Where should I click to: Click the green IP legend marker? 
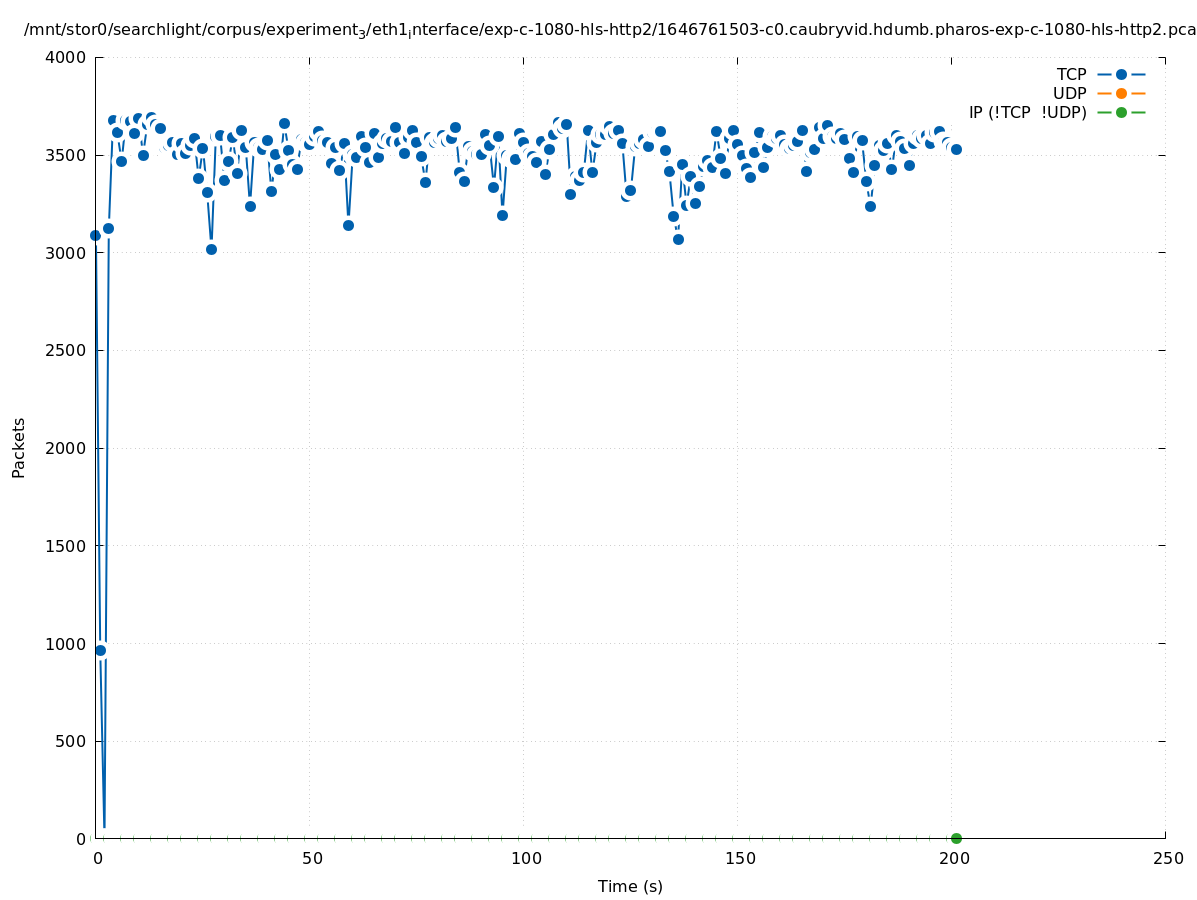[x=1121, y=112]
